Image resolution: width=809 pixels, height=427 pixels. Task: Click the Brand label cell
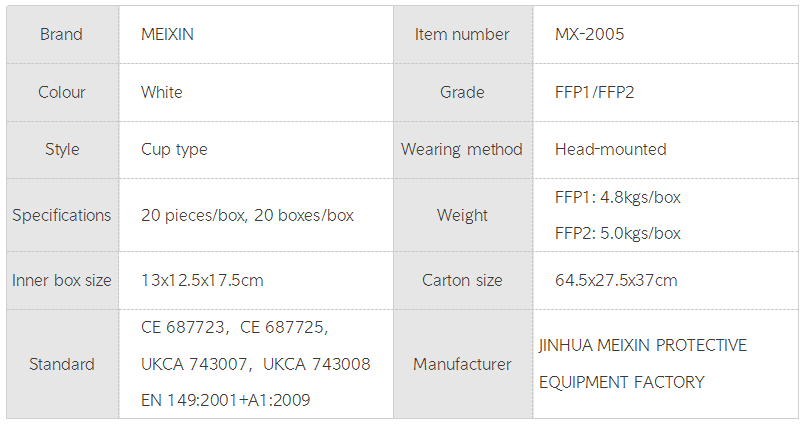pos(61,35)
